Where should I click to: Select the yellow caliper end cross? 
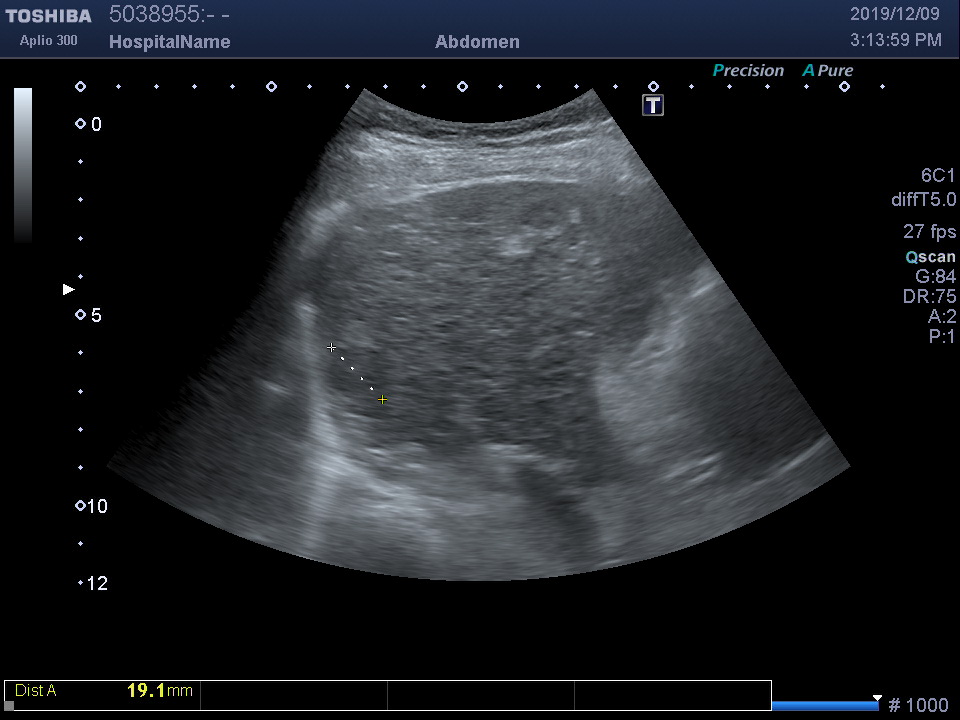click(x=382, y=400)
